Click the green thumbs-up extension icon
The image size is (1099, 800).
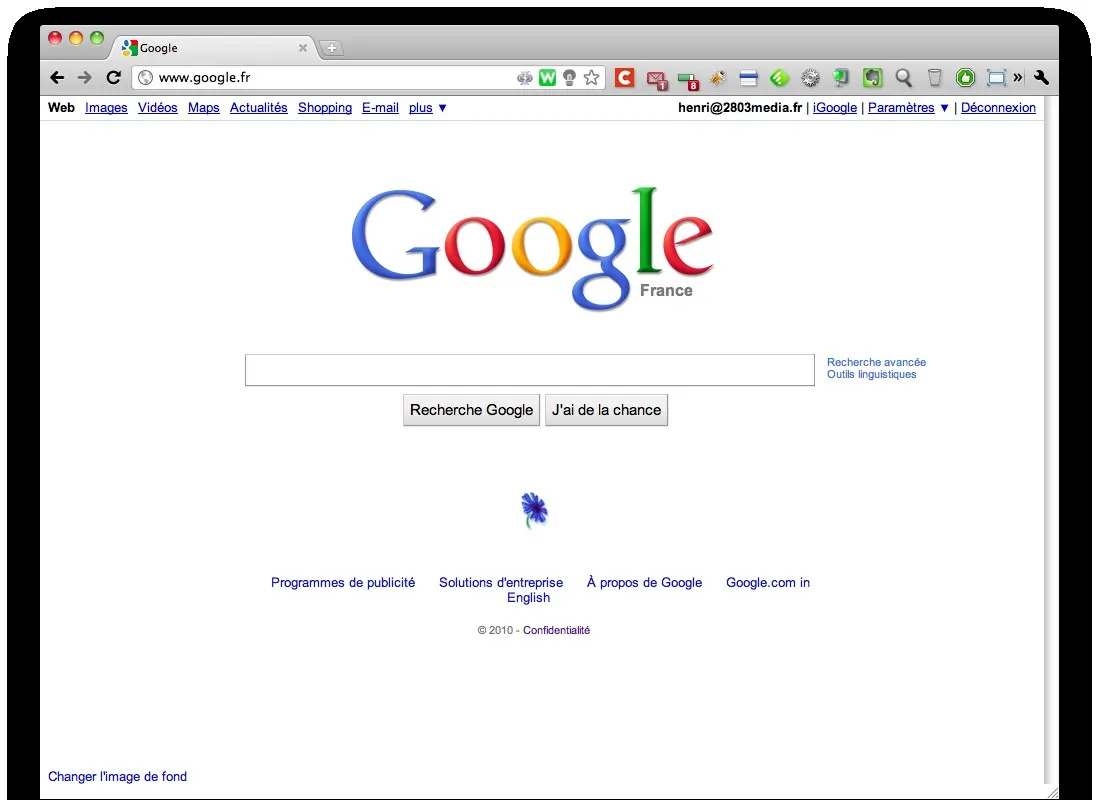[x=965, y=78]
